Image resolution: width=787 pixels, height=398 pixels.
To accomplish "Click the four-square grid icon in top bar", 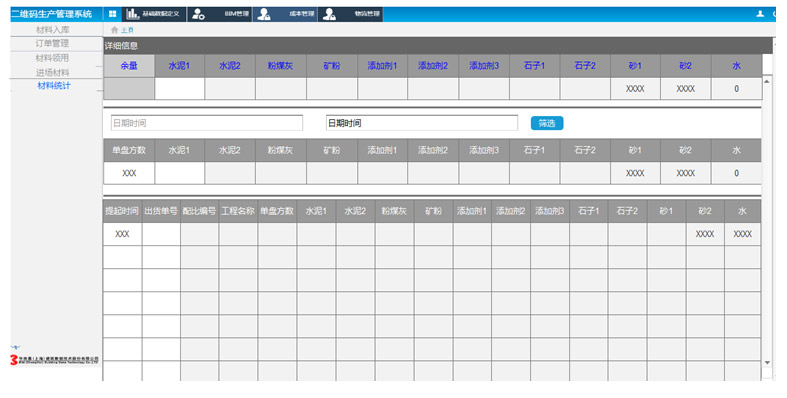I will click(112, 14).
